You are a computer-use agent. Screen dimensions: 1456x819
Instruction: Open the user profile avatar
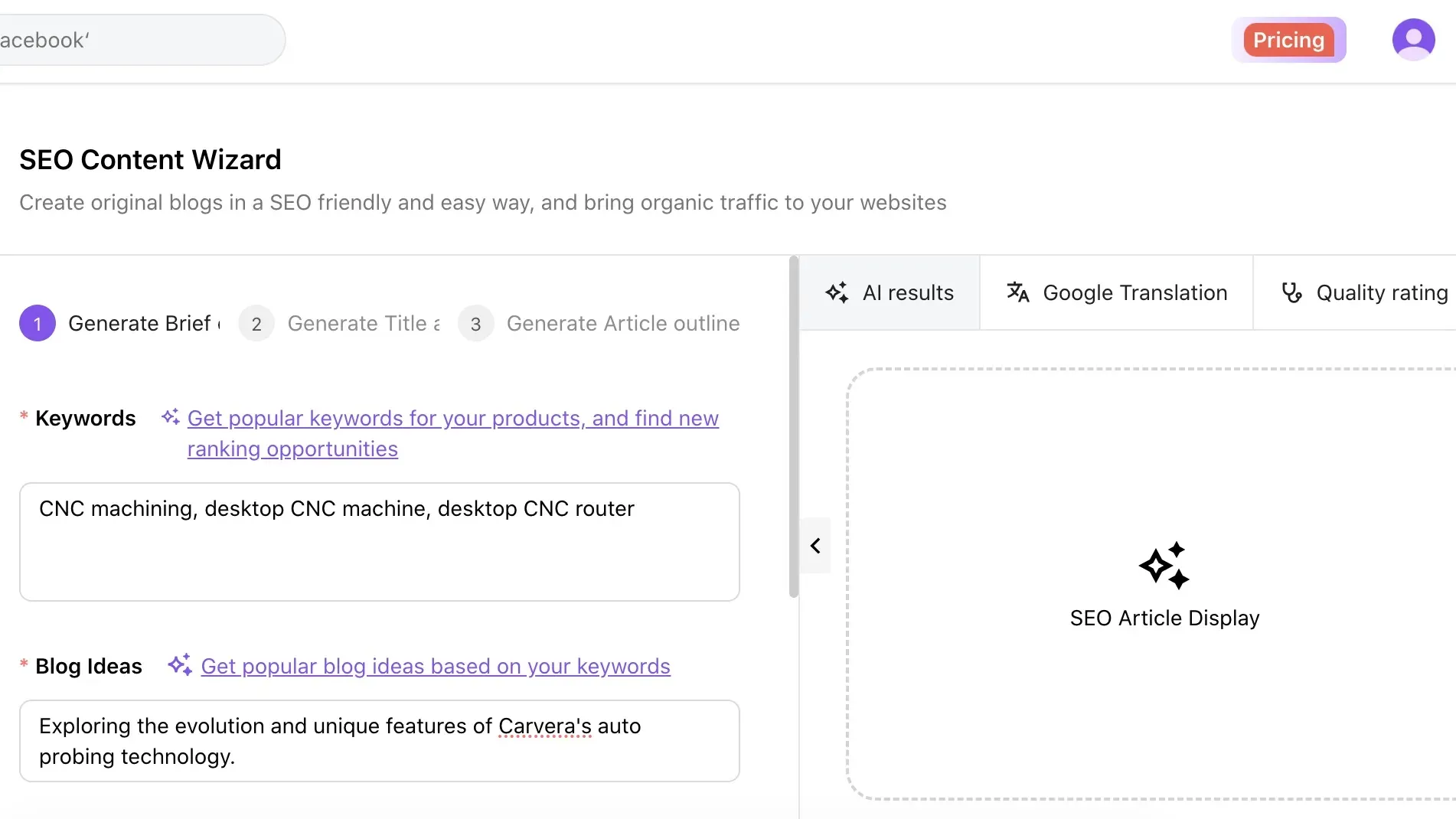1413,40
